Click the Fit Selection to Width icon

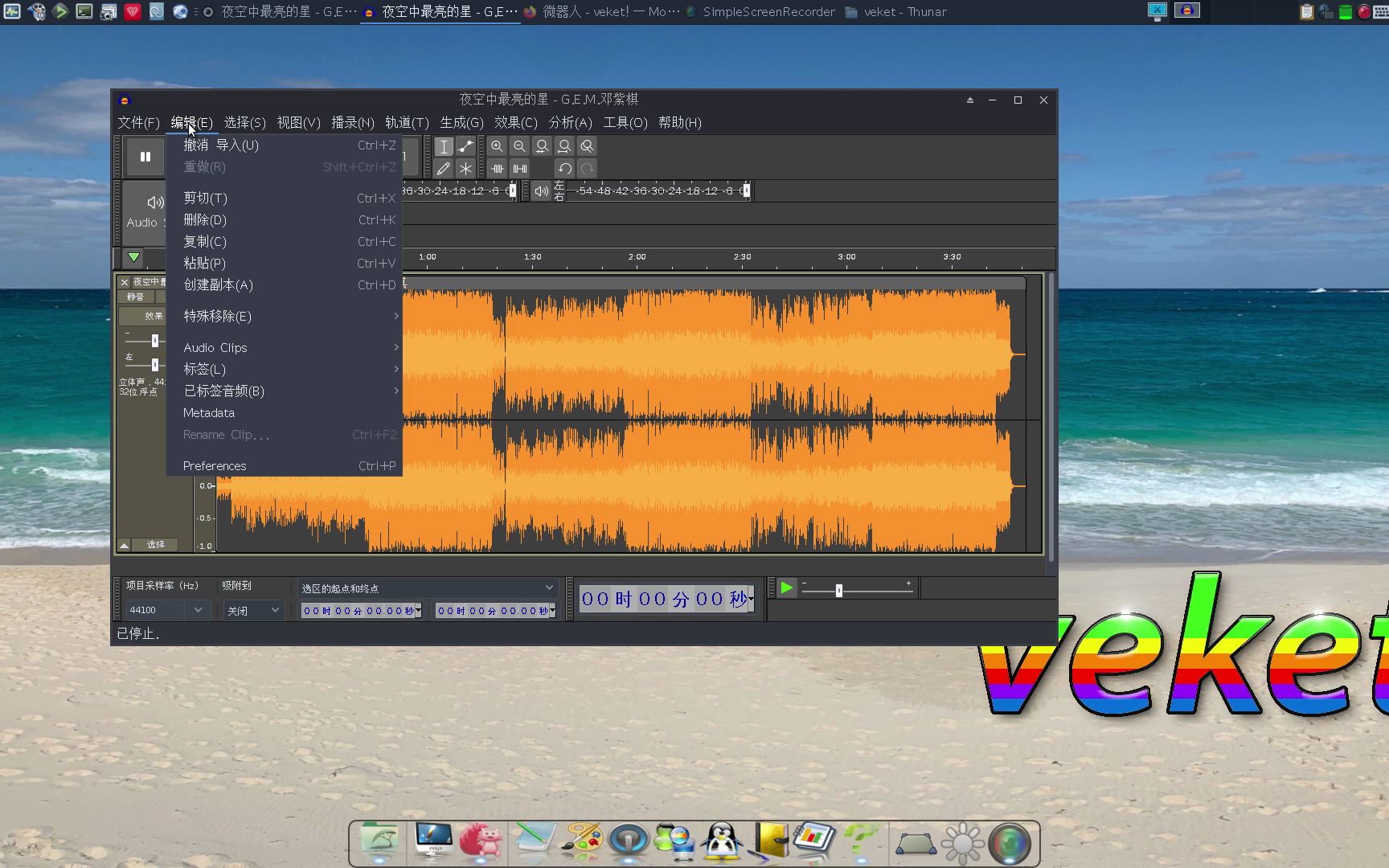(542, 146)
